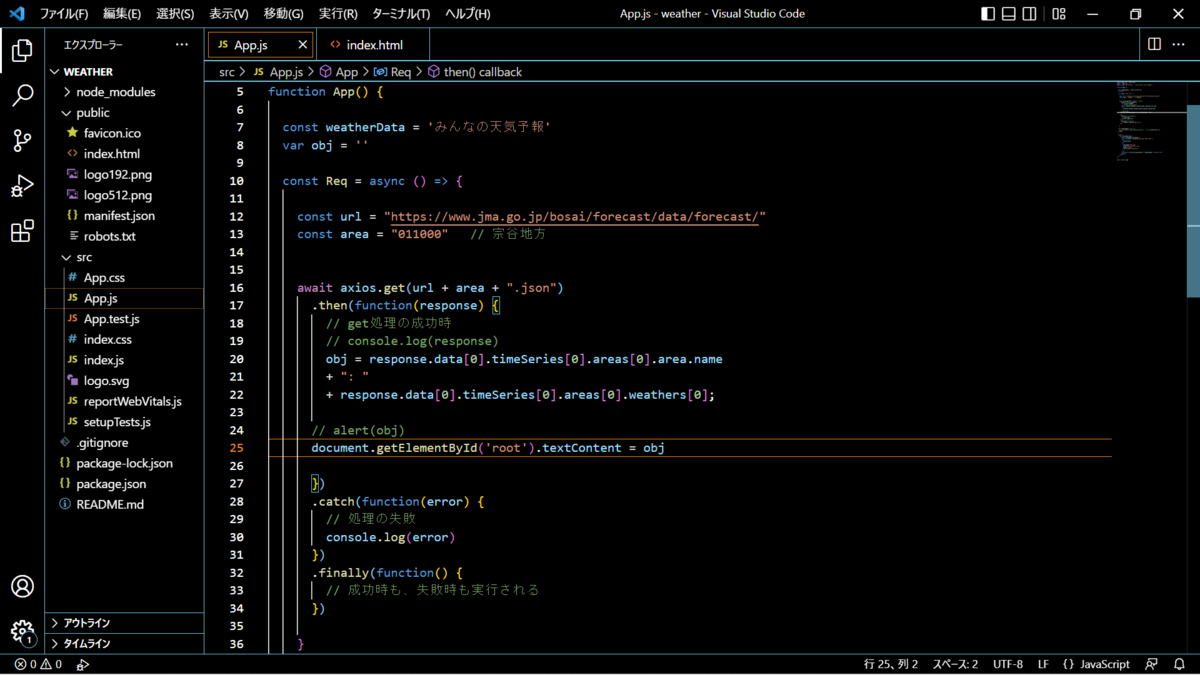The width and height of the screenshot is (1200, 675).
Task: Collapse the WEATHER root folder
Action: click(x=124, y=72)
